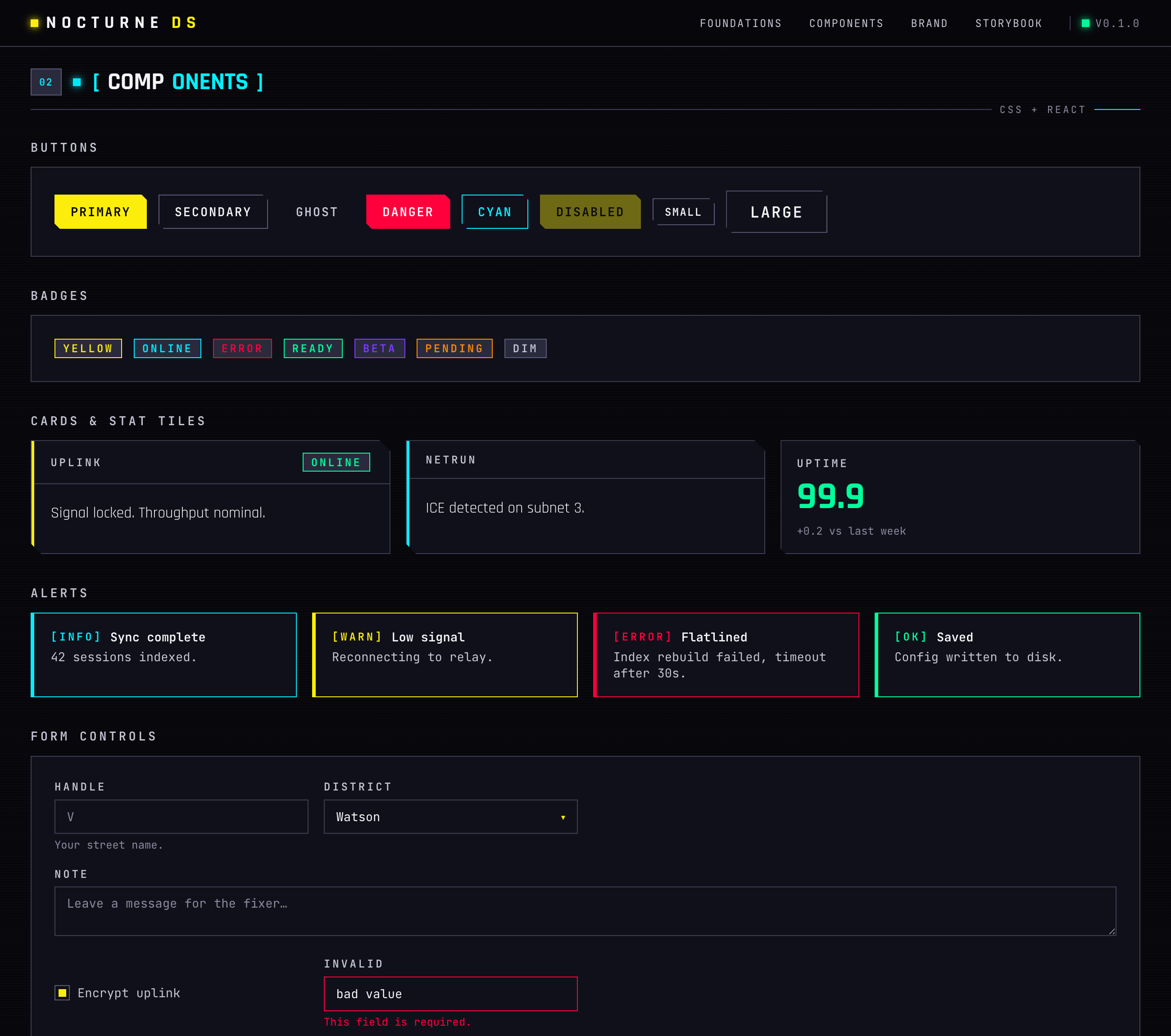This screenshot has width=1171, height=1036.
Task: Click the Netrun card title
Action: (x=451, y=460)
